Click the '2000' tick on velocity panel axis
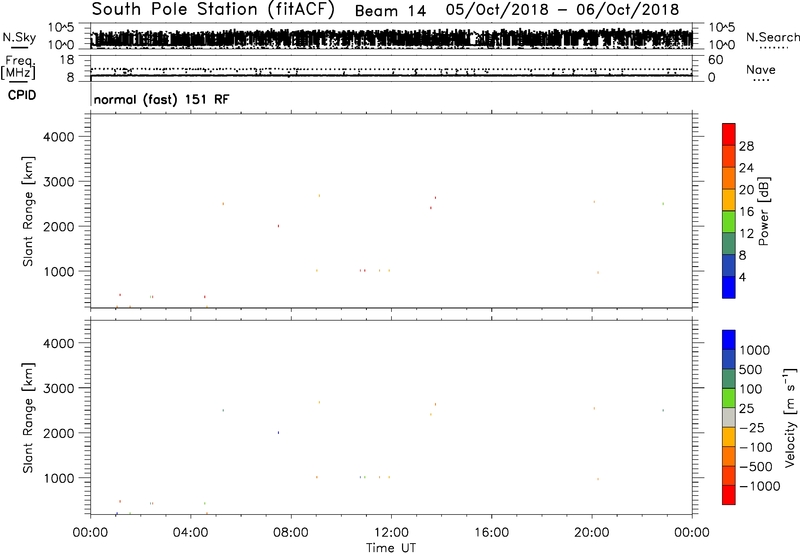 [x=59, y=433]
